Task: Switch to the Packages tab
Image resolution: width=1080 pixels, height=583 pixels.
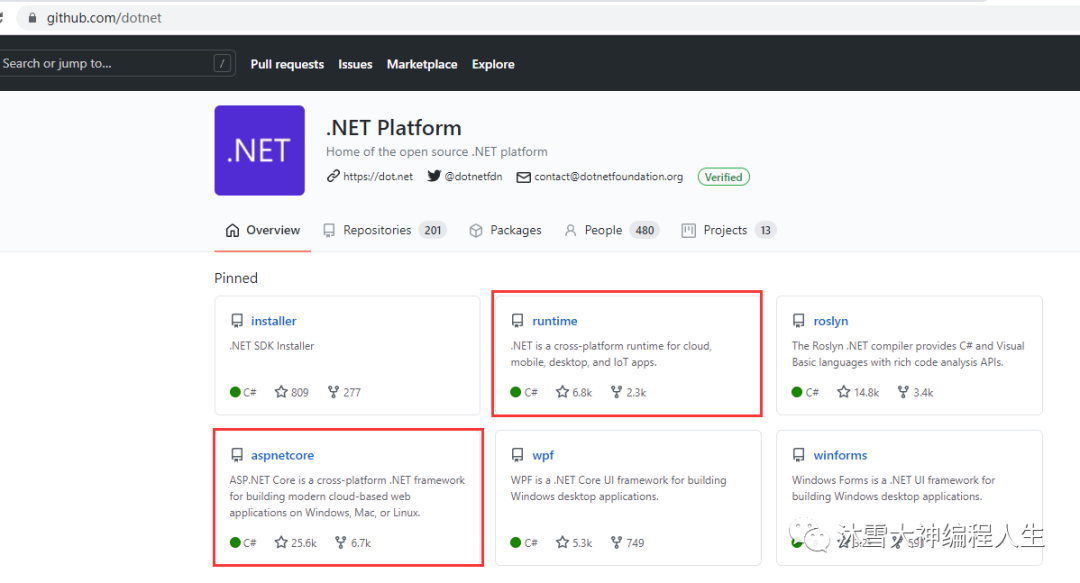Action: (506, 230)
